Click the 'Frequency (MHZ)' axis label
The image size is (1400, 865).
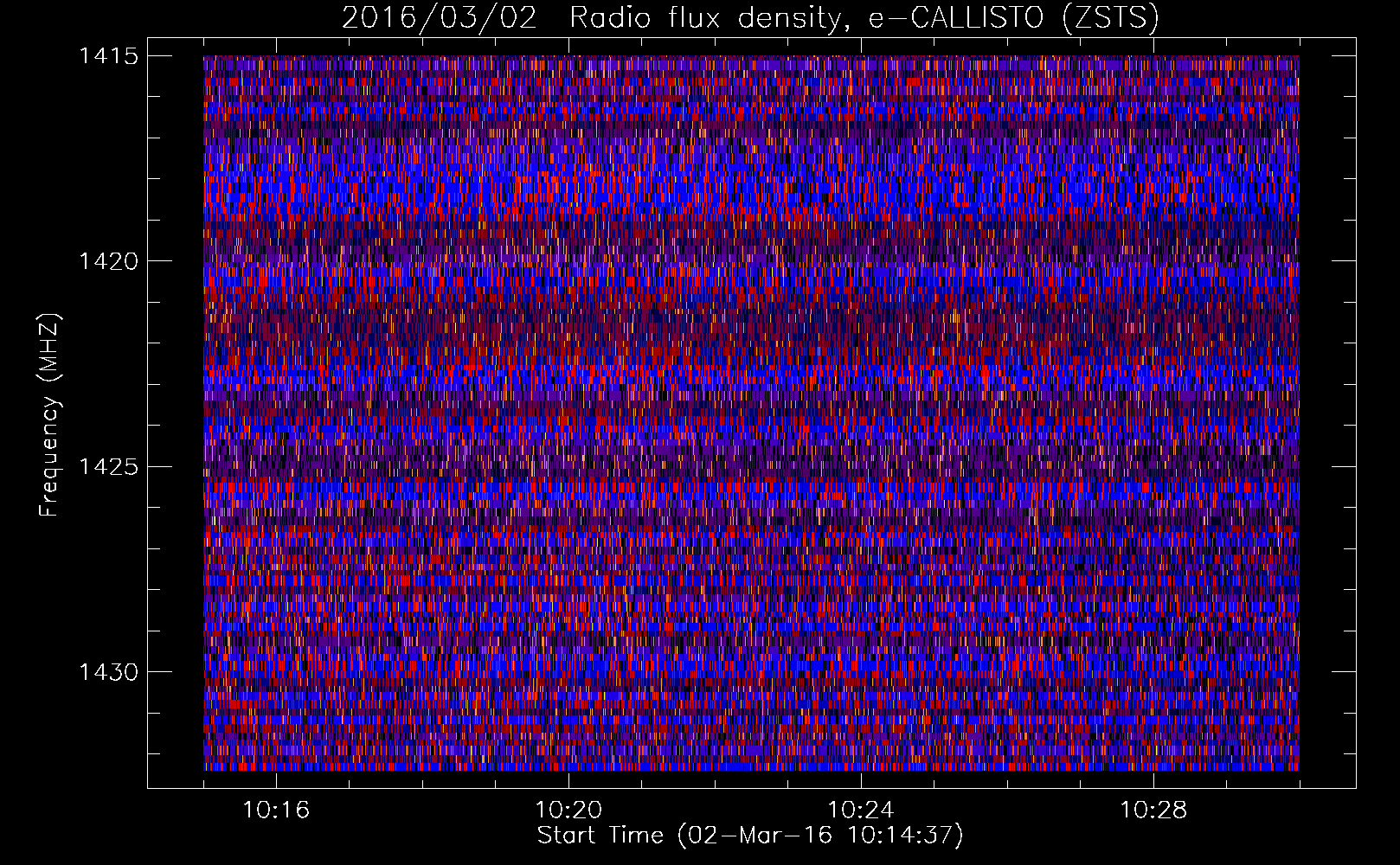tap(50, 414)
